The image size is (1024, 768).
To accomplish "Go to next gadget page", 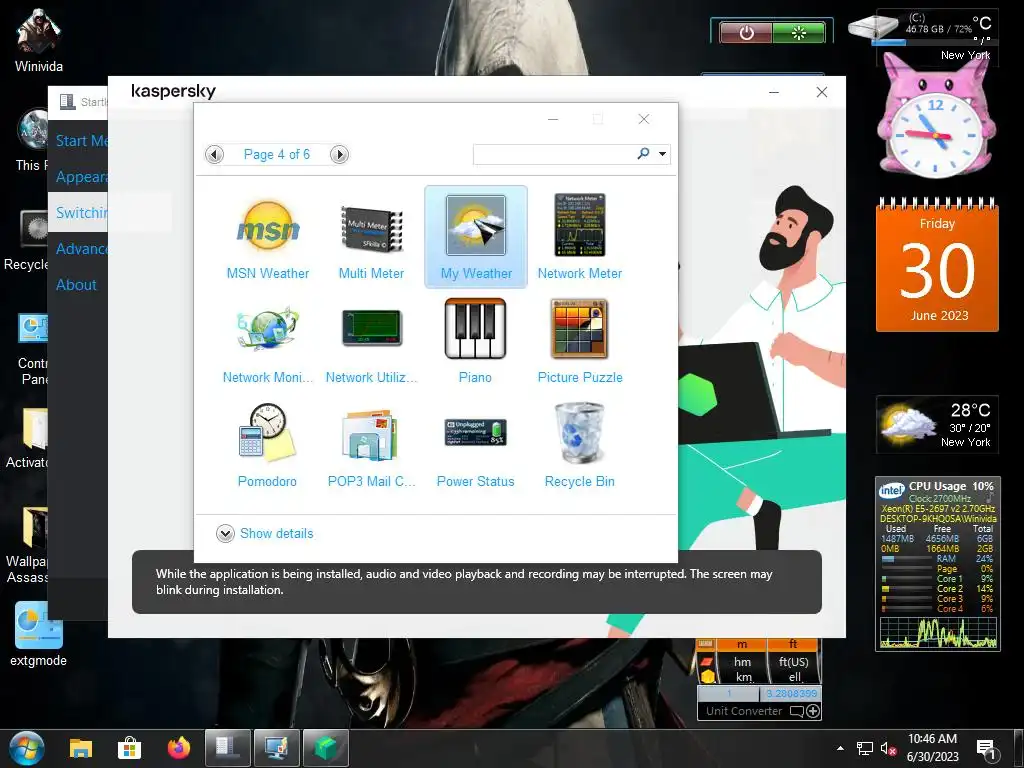I will pos(339,155).
